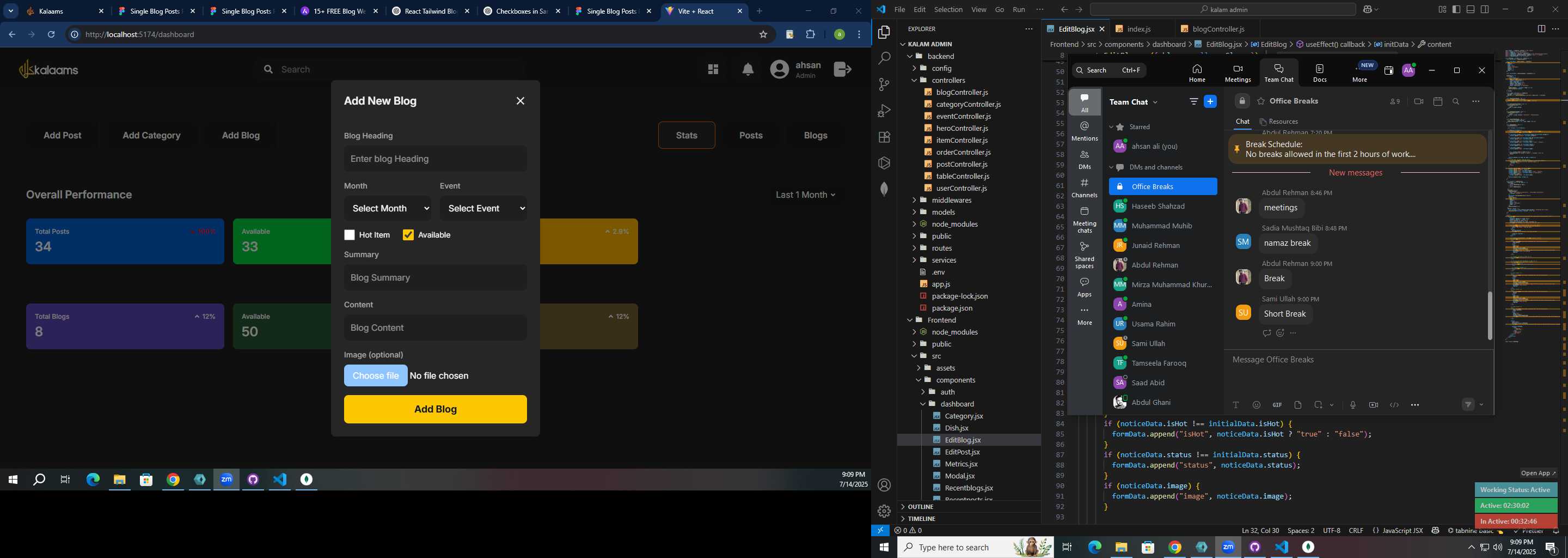Image resolution: width=1568 pixels, height=558 pixels.
Task: Reload the localhost dashboard page in Chrome
Action: [x=51, y=35]
